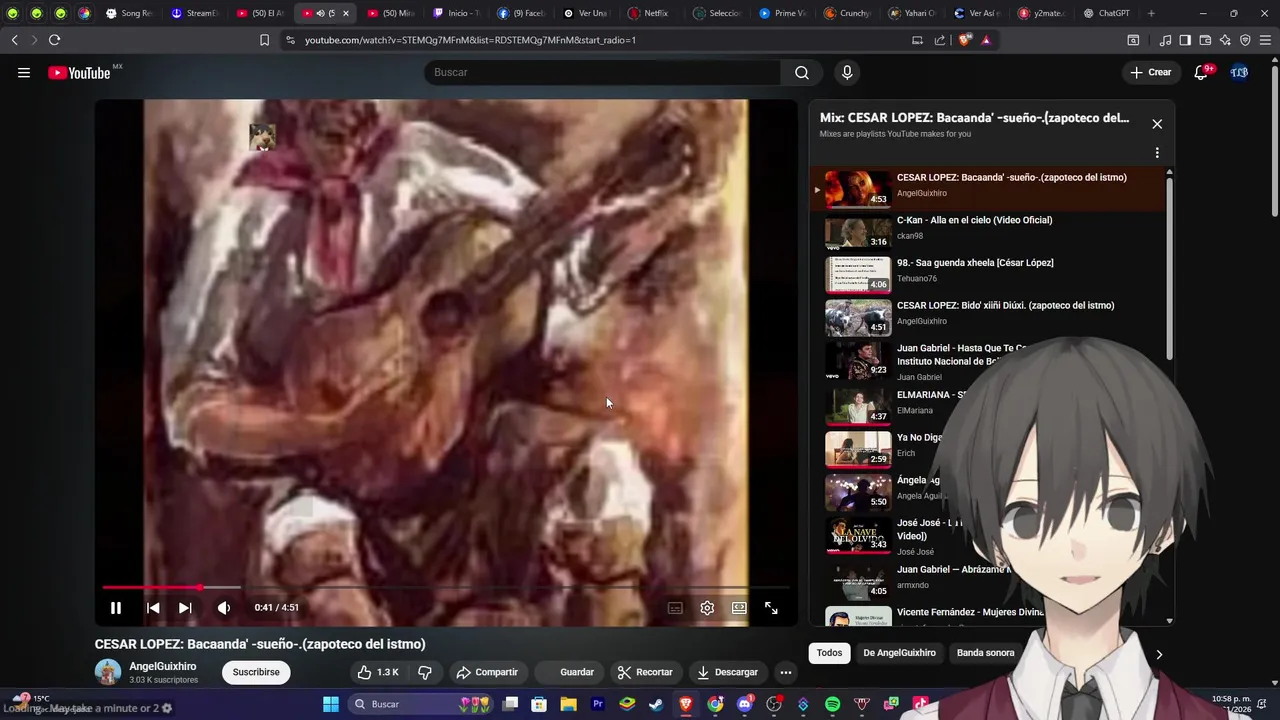Viewport: 1280px width, 720px height.
Task: Dislike the video
Action: (x=425, y=672)
